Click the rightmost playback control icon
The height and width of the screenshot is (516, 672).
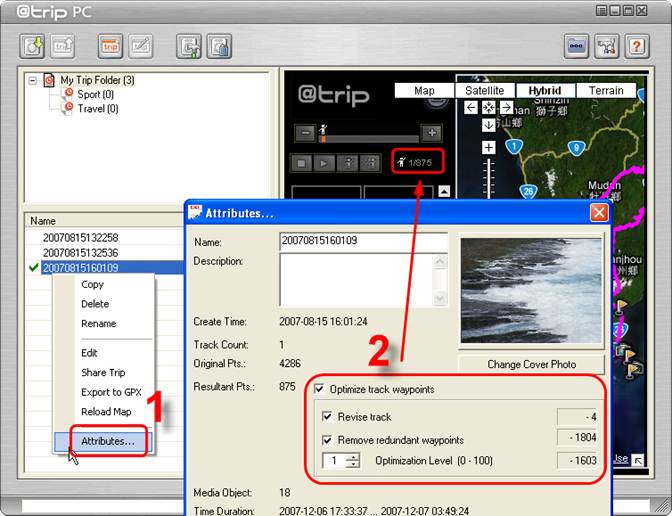tap(370, 163)
